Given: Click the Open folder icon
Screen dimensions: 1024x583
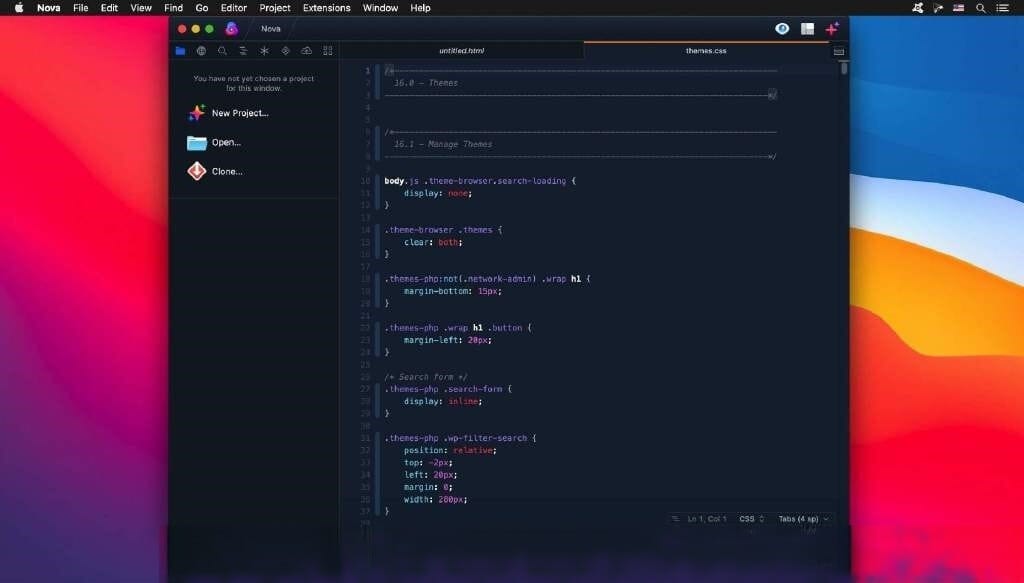Looking at the screenshot, I should coord(197,142).
